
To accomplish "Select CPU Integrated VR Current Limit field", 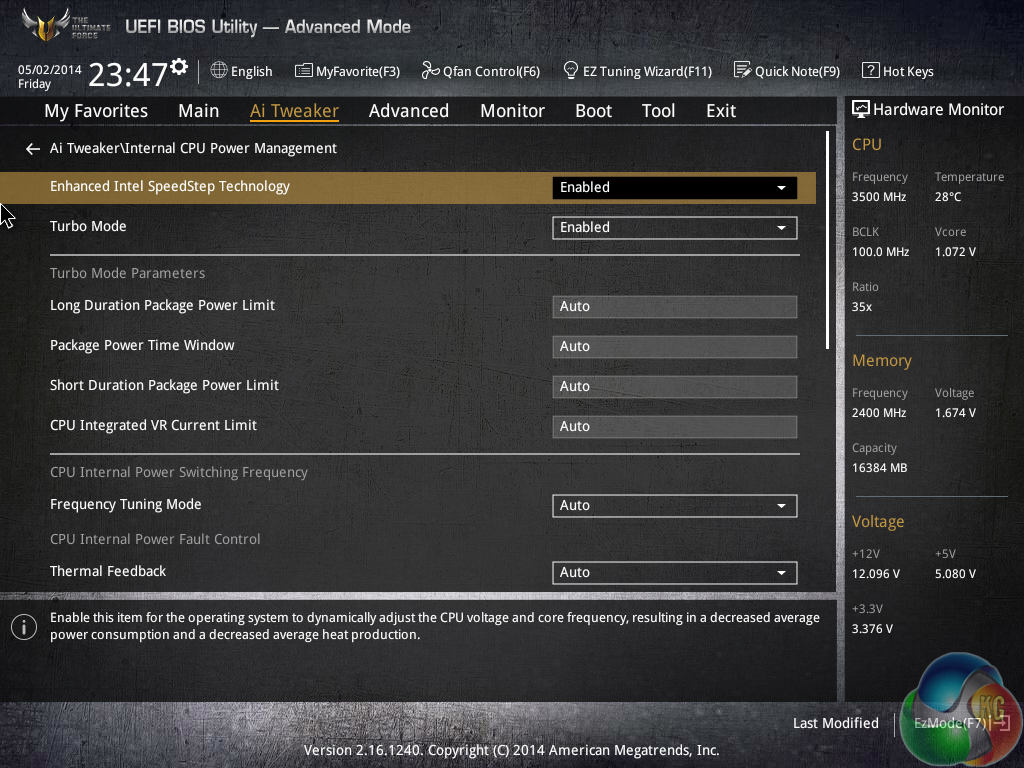I will [x=674, y=427].
